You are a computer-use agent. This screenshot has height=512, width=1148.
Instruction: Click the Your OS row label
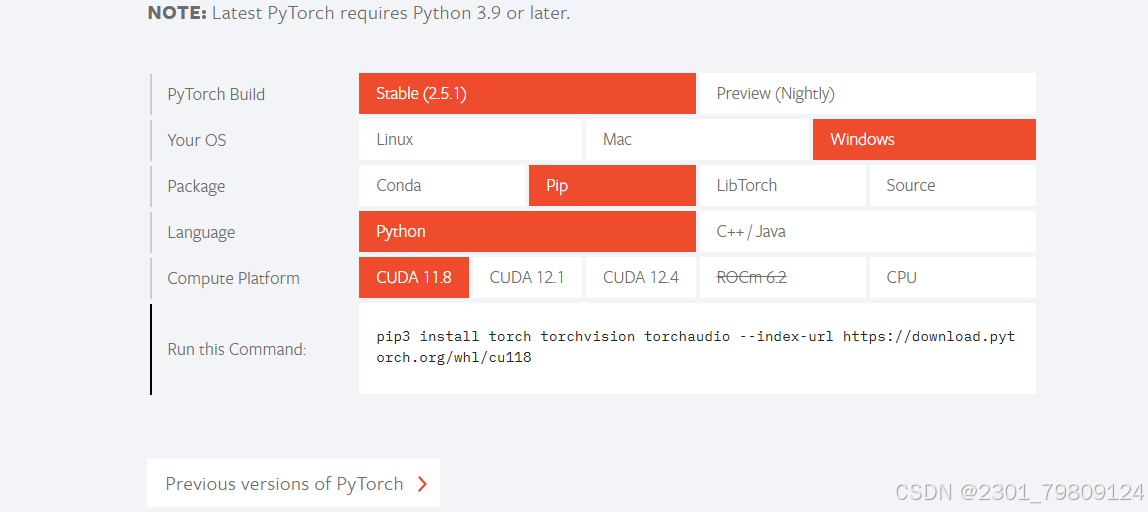[x=196, y=140]
